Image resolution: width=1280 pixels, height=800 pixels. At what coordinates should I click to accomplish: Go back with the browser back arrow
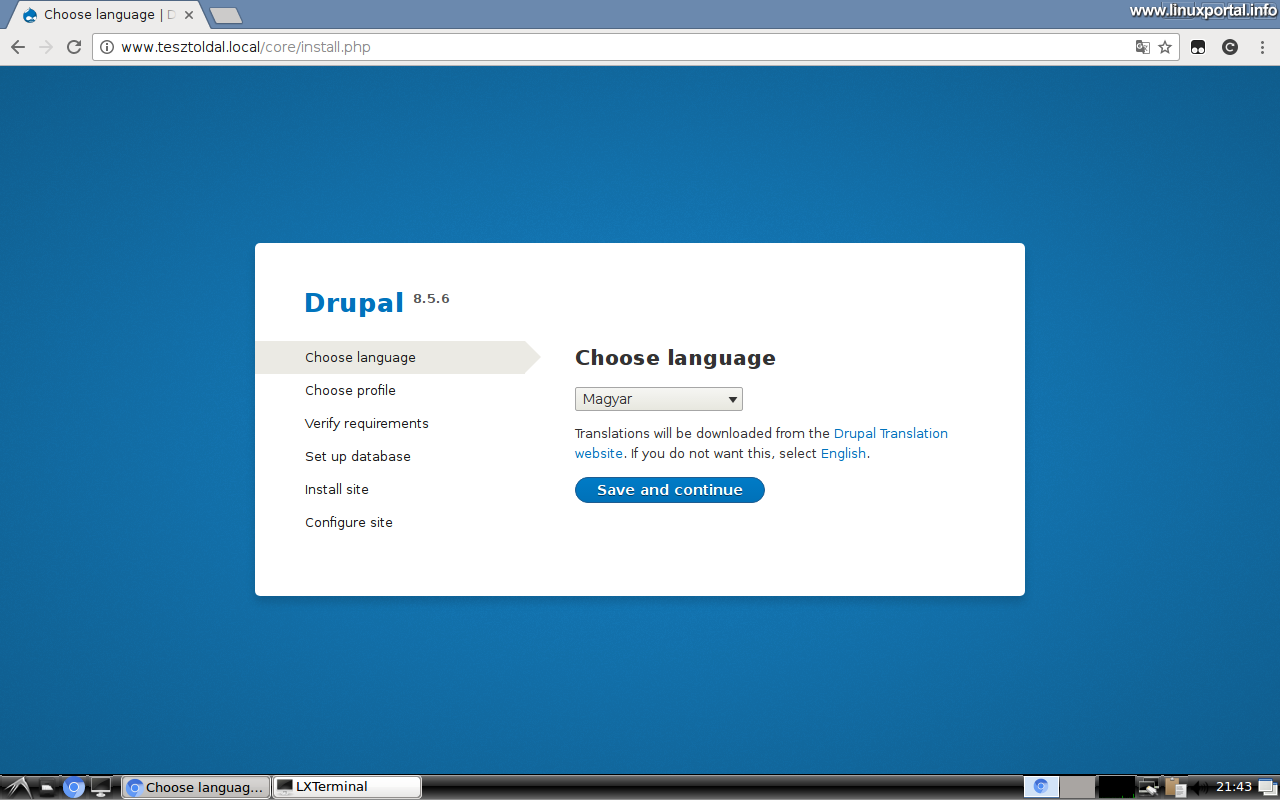[x=17, y=47]
